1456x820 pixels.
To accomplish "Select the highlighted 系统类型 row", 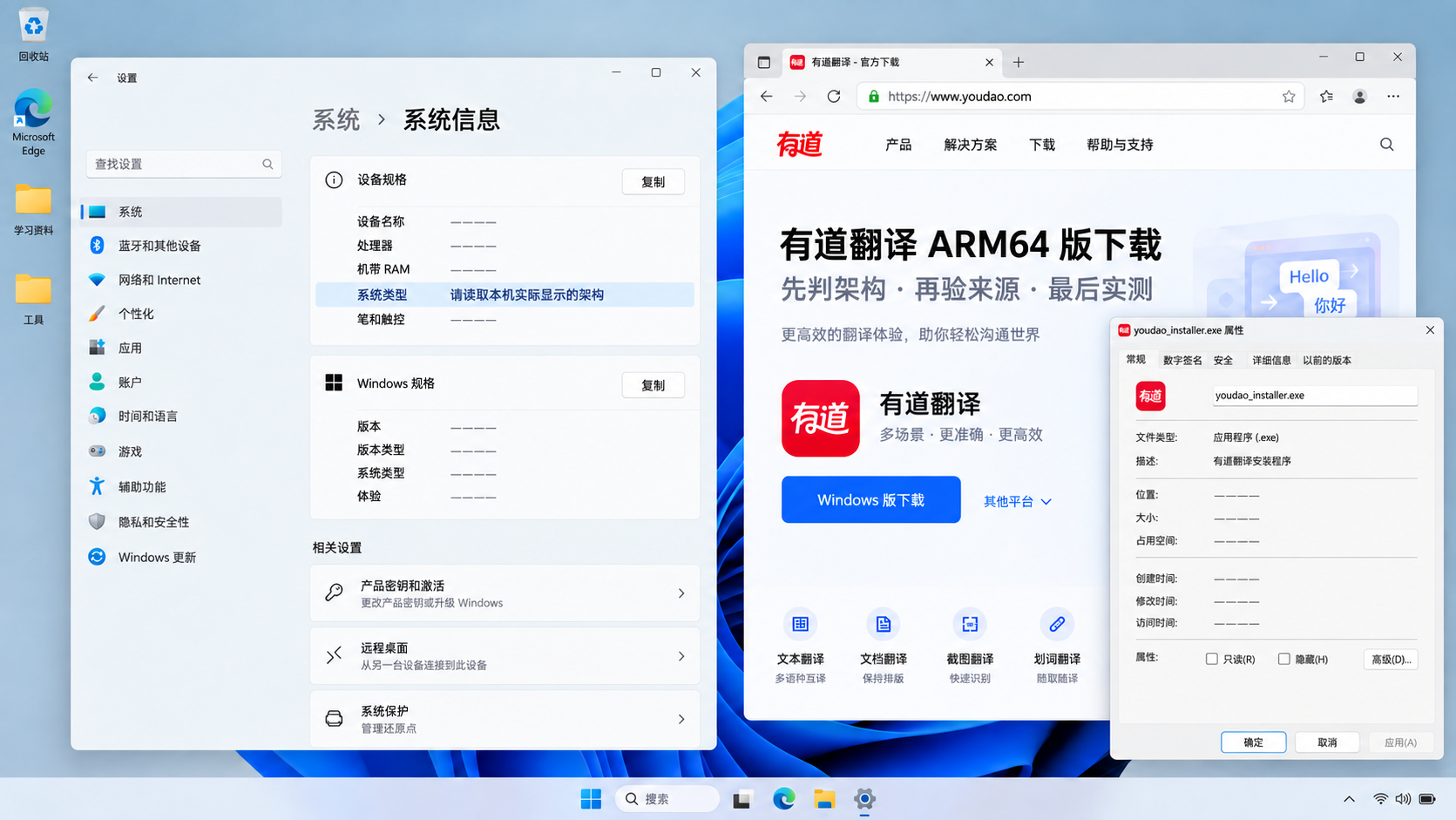I will [505, 295].
